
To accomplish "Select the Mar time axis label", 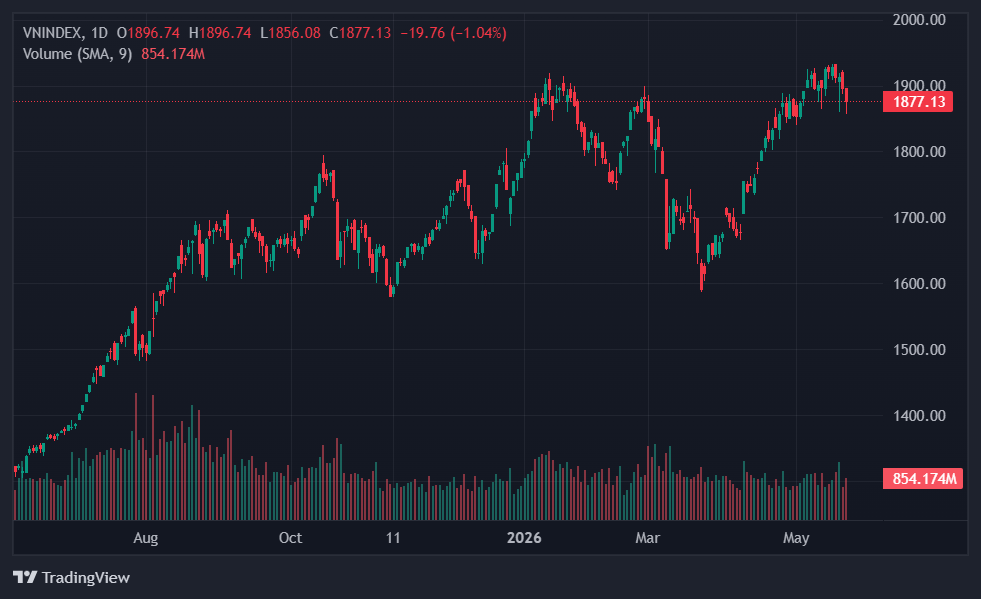I will point(648,538).
